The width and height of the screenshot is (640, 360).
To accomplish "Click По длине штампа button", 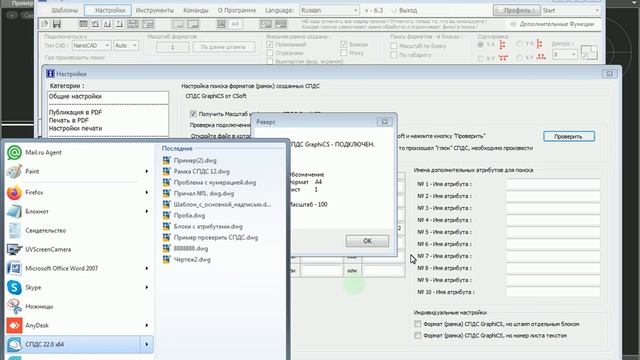I will 223,47.
